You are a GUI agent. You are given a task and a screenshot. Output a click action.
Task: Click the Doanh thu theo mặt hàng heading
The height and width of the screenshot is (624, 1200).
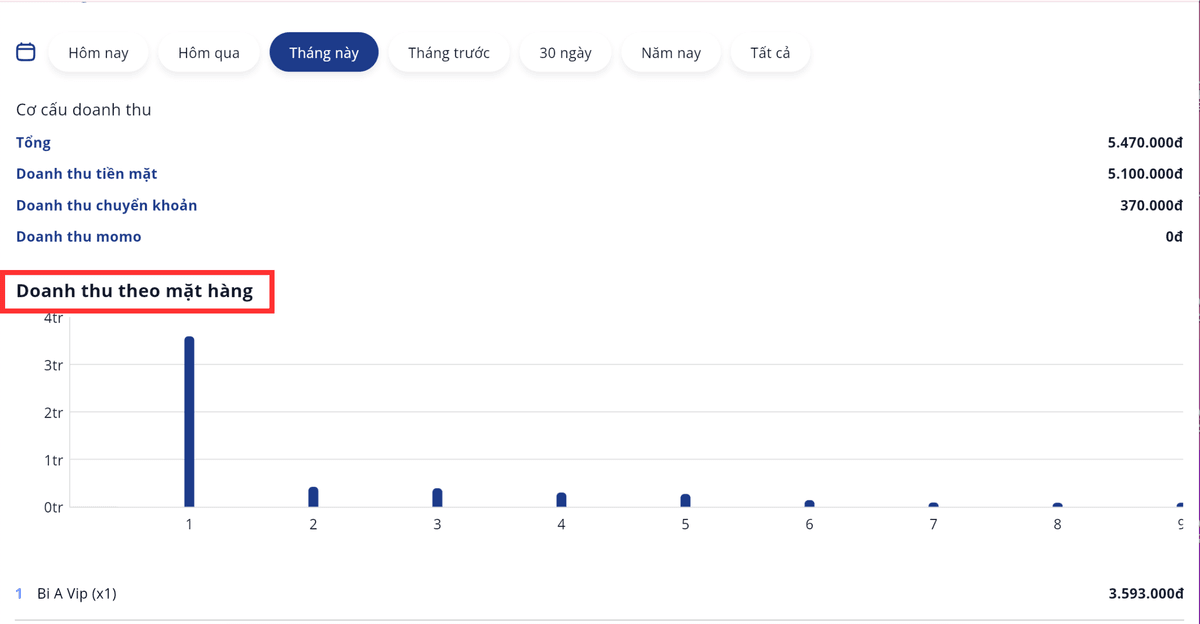click(135, 292)
